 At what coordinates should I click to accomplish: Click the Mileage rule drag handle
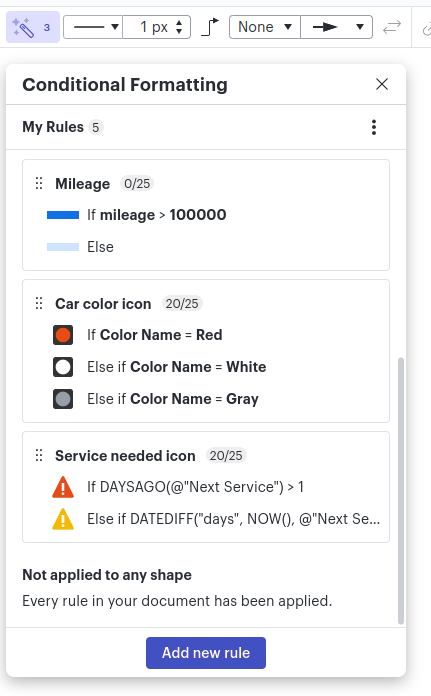[x=39, y=183]
